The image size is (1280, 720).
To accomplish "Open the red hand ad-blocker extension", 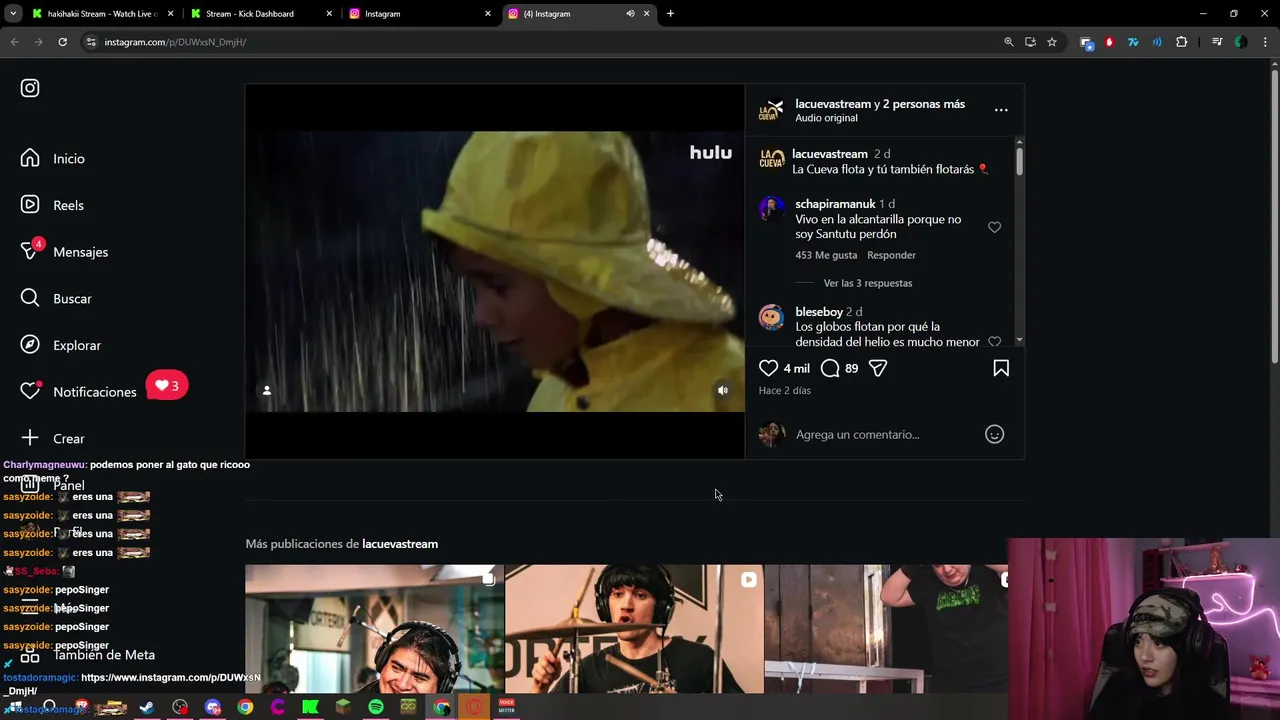I will [1109, 42].
